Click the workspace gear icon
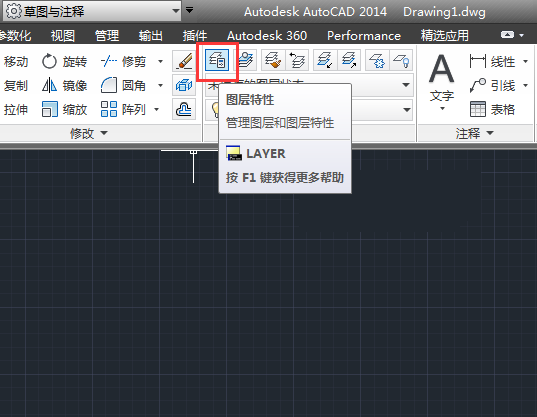The width and height of the screenshot is (537, 417). 14,11
